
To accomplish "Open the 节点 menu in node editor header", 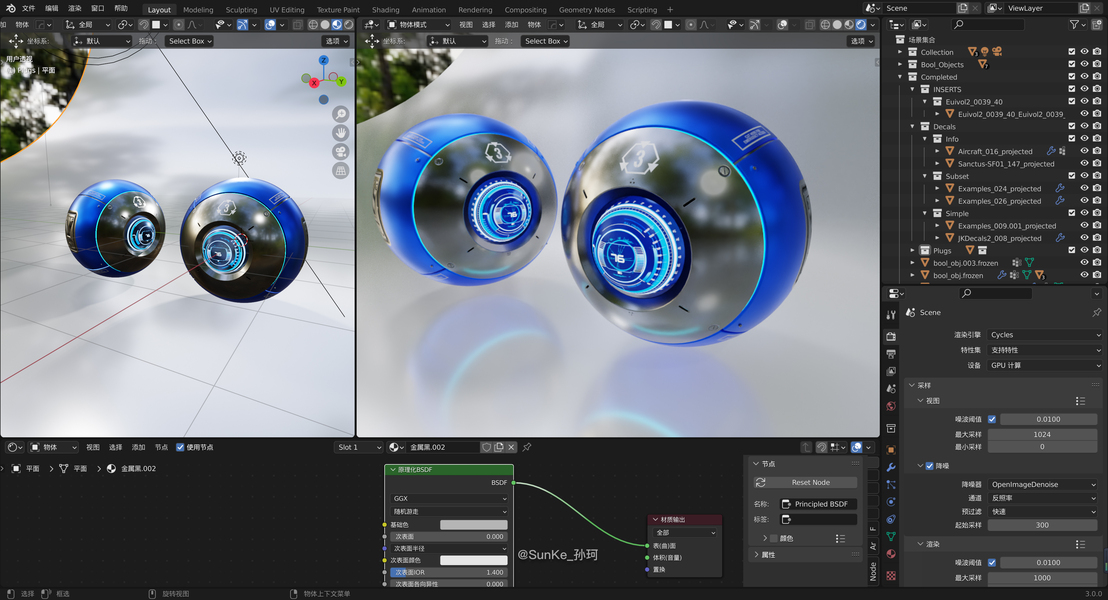I will (161, 447).
